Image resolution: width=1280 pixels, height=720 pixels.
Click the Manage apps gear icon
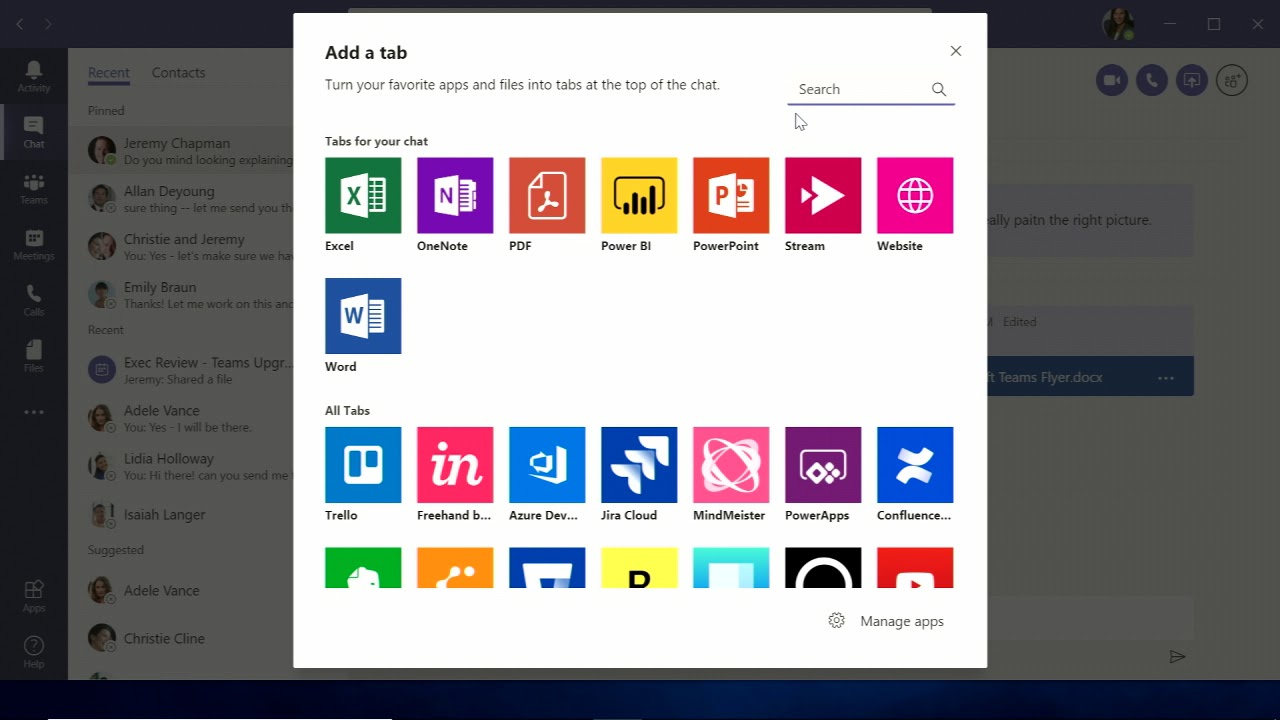tap(837, 621)
